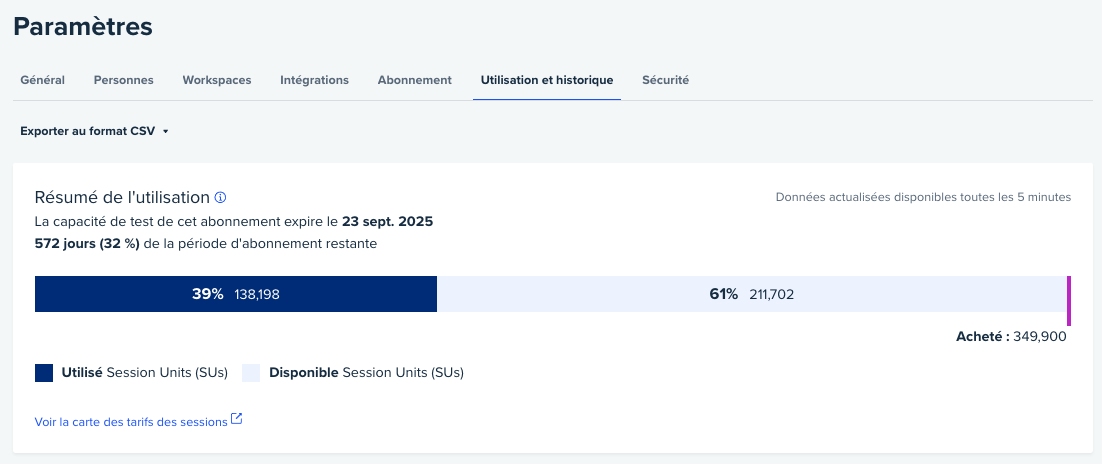The image size is (1102, 464).
Task: Switch to the Personnes tab
Action: [x=124, y=80]
